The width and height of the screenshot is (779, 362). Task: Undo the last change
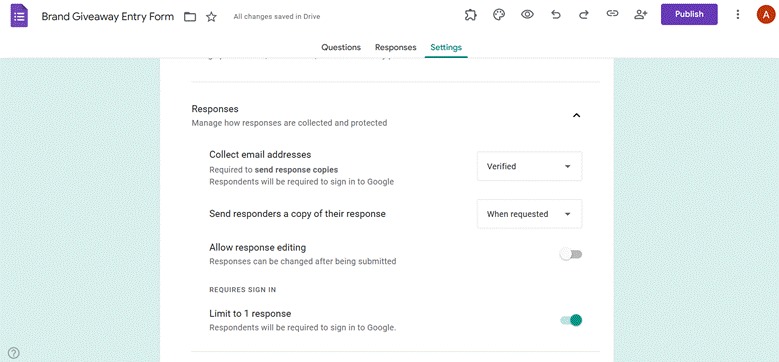556,15
